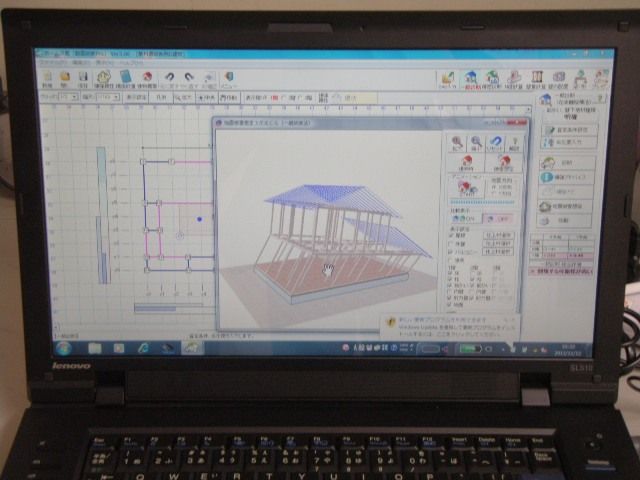Screen dimensions: 640x480
Task: Click the yellow building properties toolbar icon
Action: click(x=104, y=78)
